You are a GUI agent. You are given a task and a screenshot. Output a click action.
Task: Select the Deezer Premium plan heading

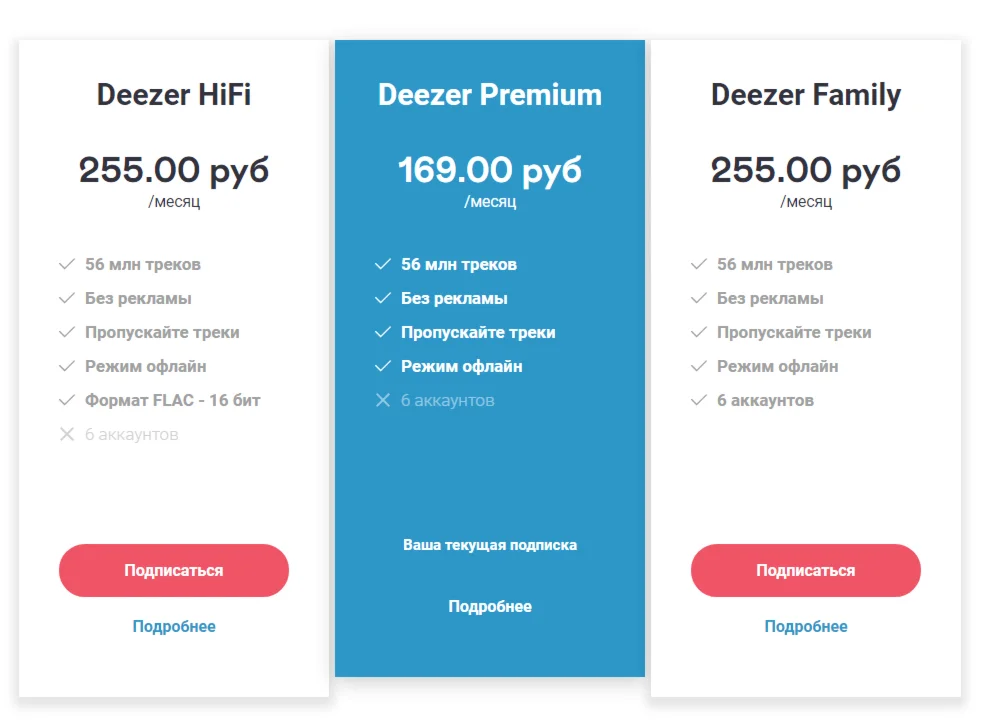pyautogui.click(x=490, y=95)
